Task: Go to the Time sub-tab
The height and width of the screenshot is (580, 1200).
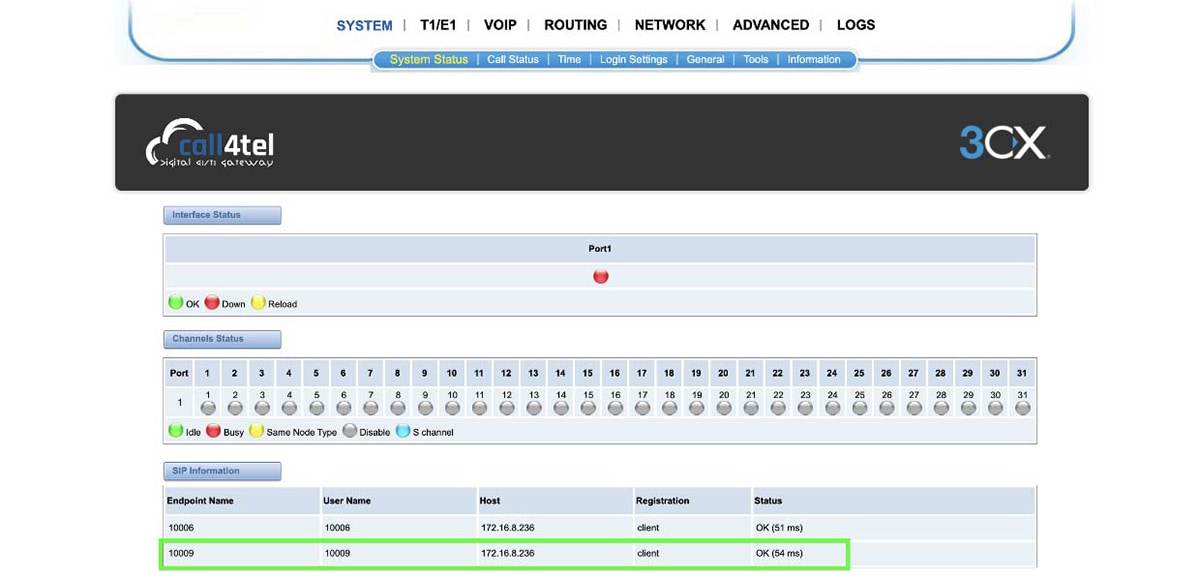Action: coord(569,60)
